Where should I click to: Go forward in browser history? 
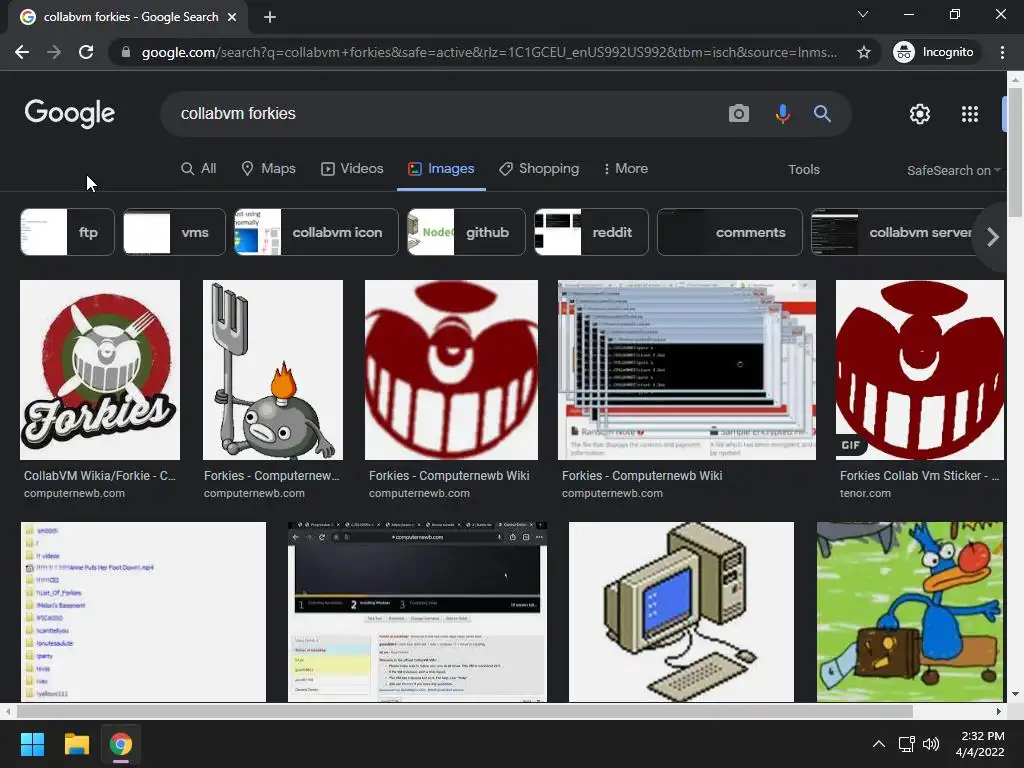click(x=54, y=52)
